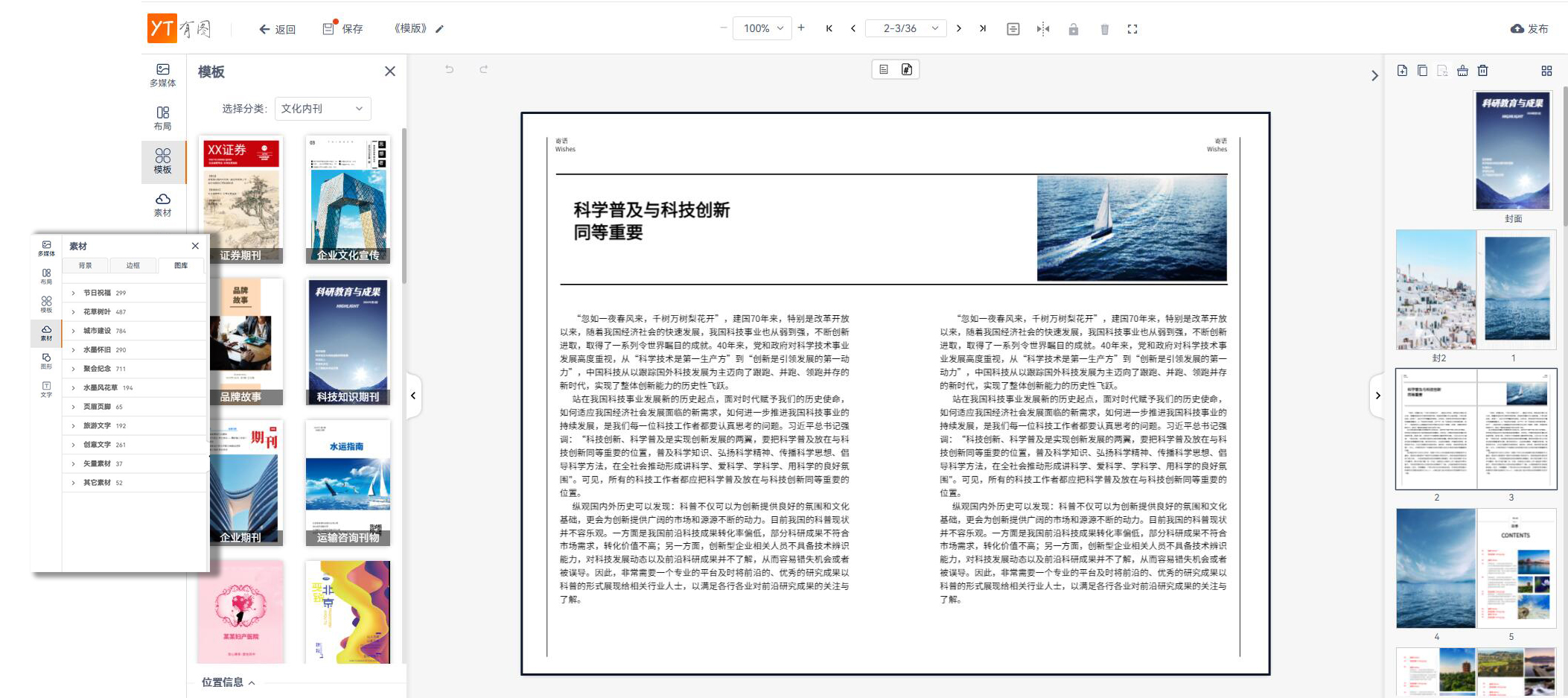Toggle the page number (#) view button
The image size is (1568, 698).
coord(907,69)
